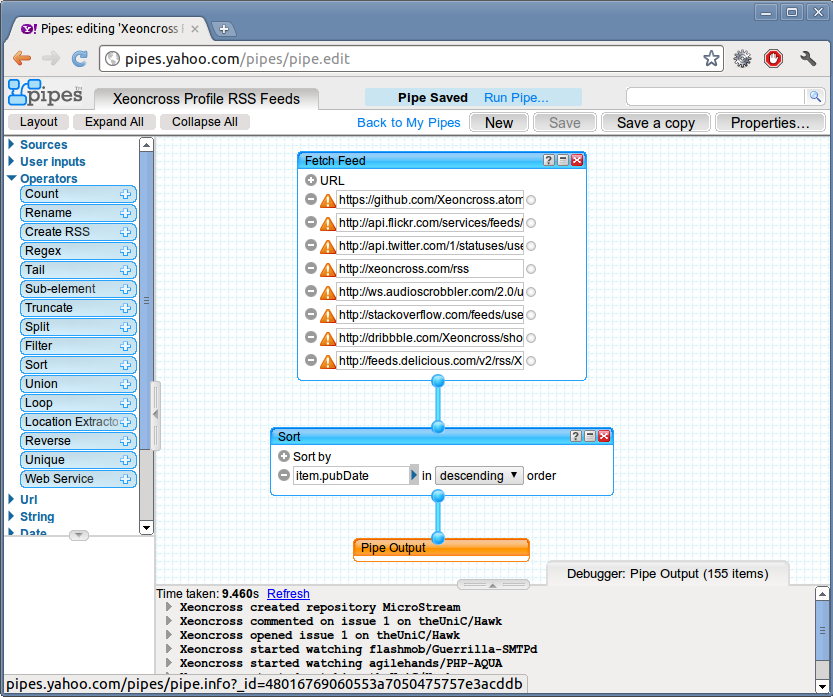
Task: Open item.pubDate field selector arrow
Action: (414, 475)
